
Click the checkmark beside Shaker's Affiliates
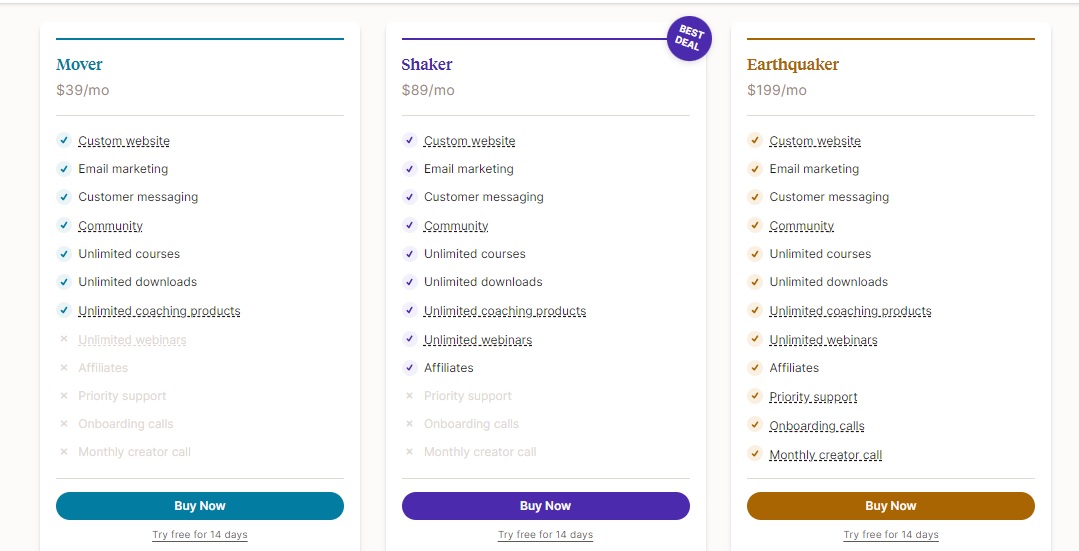(409, 368)
